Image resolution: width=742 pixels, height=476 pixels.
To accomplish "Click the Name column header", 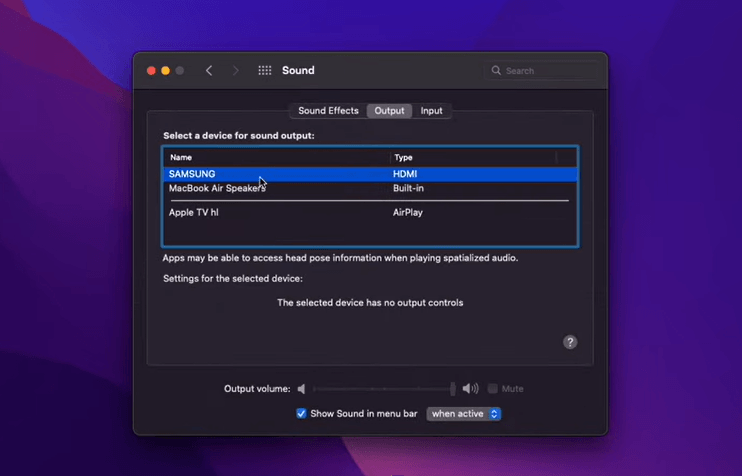I will tap(277, 158).
